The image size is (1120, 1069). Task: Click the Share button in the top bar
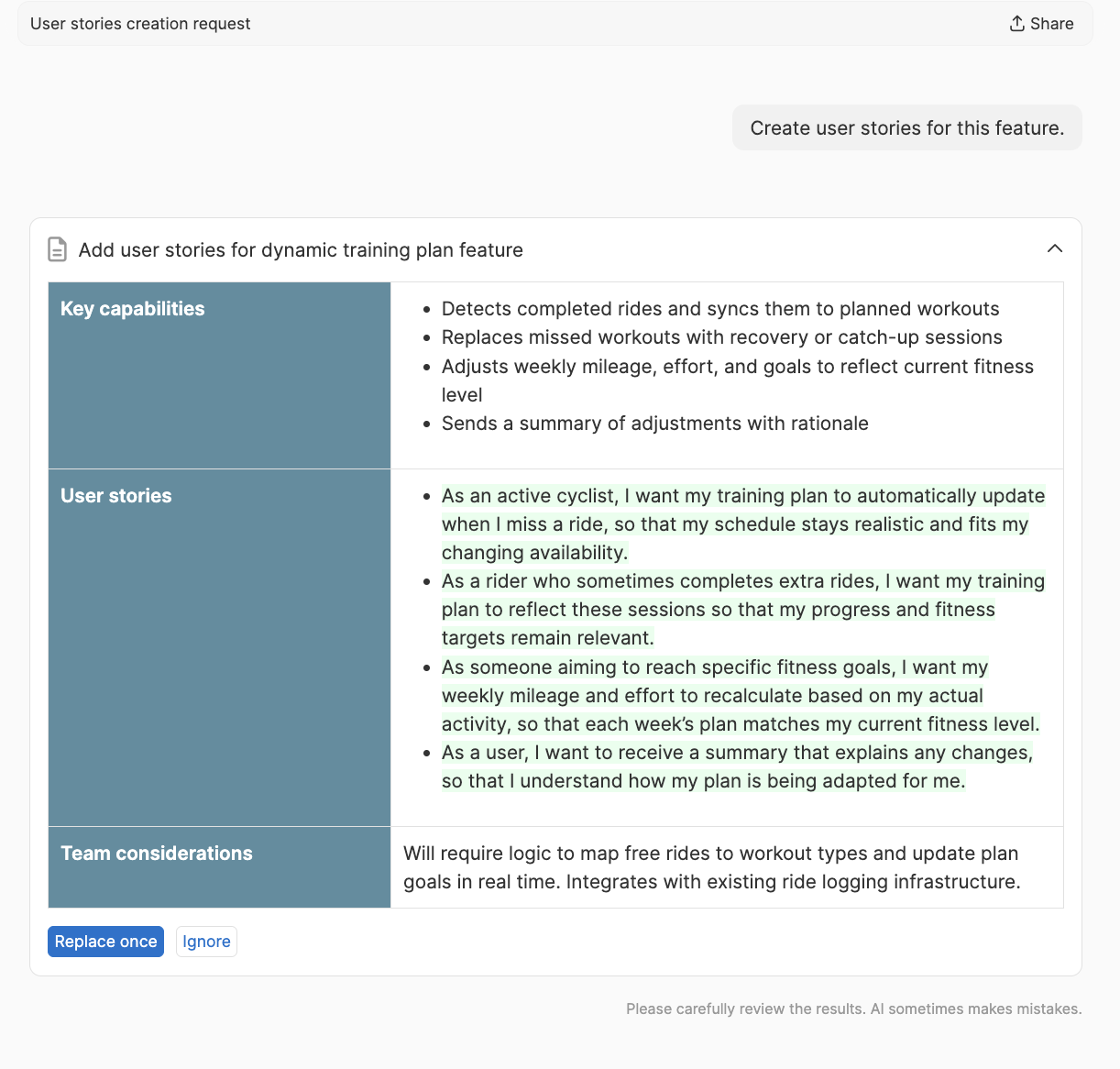(x=1041, y=23)
